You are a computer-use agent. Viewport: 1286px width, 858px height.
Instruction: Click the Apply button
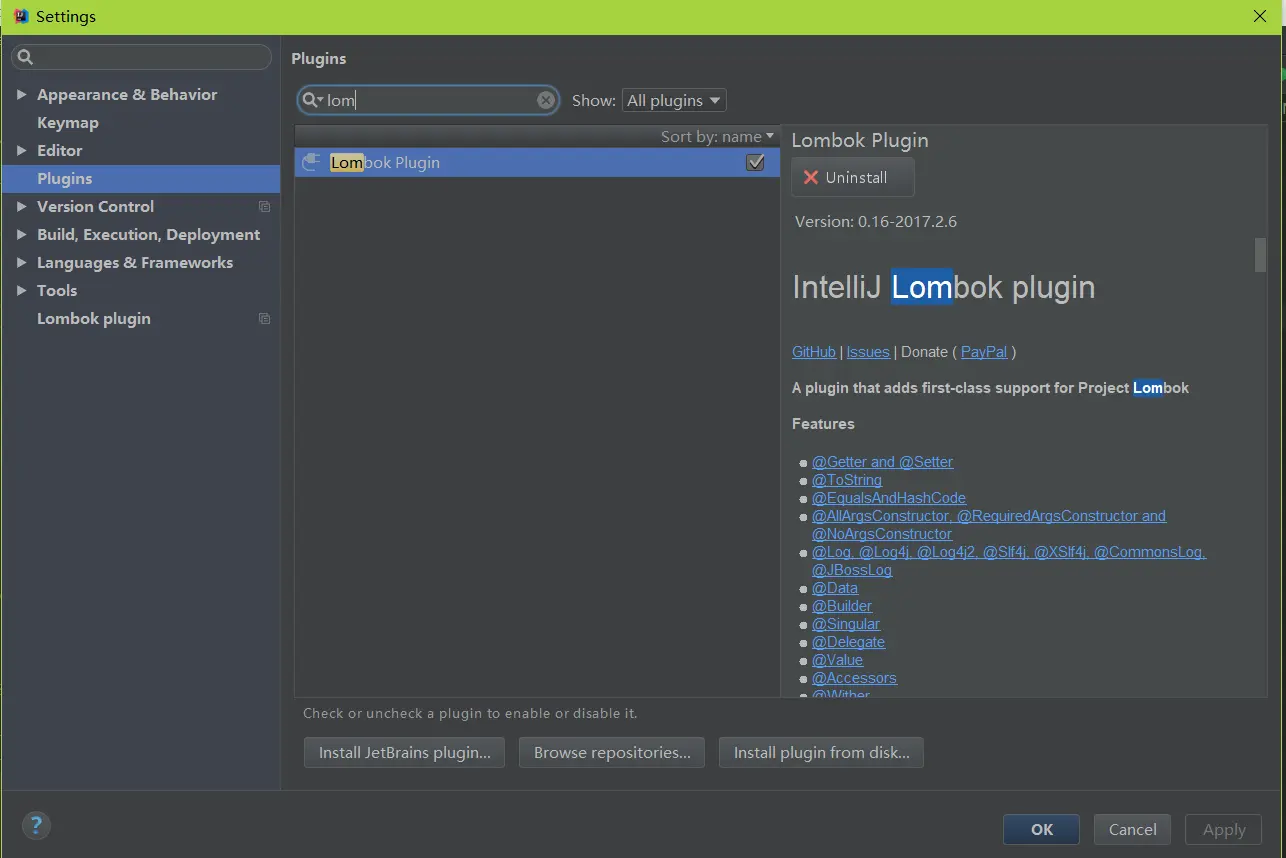point(1224,829)
